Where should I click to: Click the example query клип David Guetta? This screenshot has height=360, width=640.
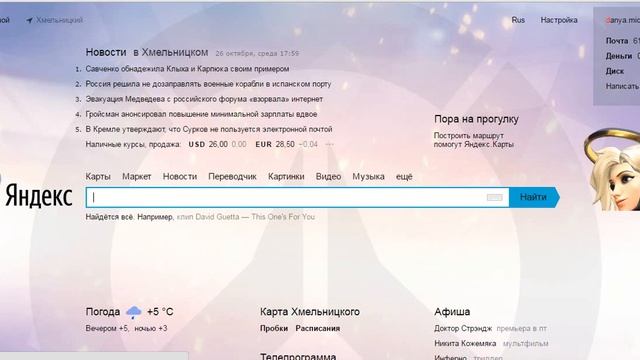click(x=246, y=217)
